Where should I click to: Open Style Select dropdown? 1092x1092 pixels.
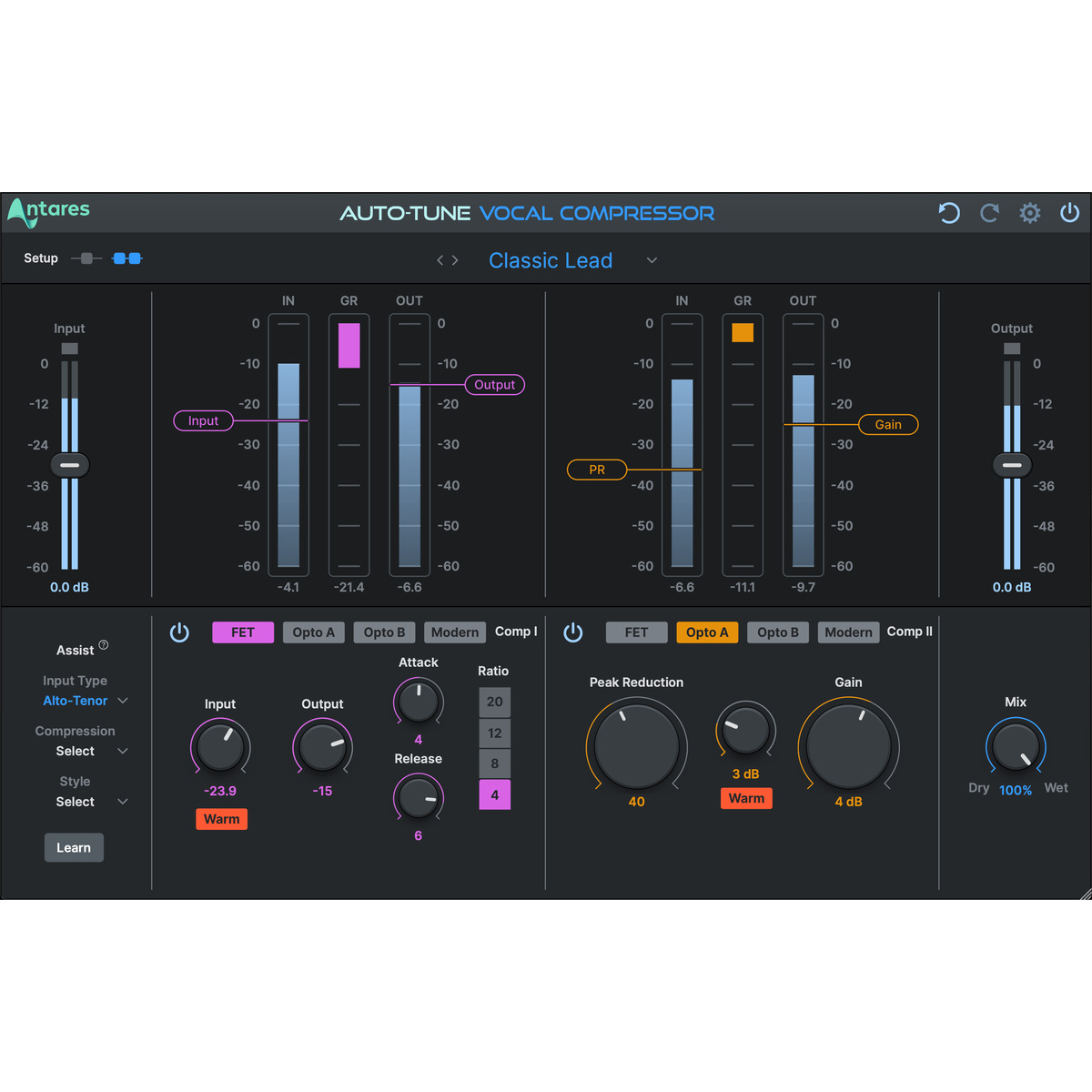click(91, 802)
